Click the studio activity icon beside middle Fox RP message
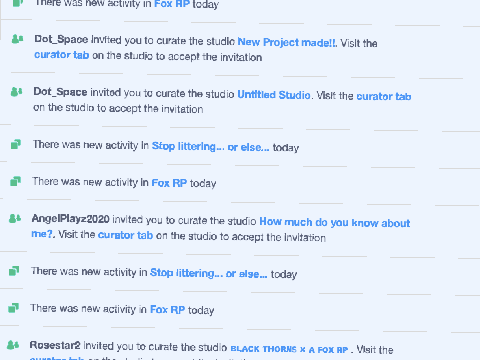The width and height of the screenshot is (480, 360). click(x=15, y=181)
